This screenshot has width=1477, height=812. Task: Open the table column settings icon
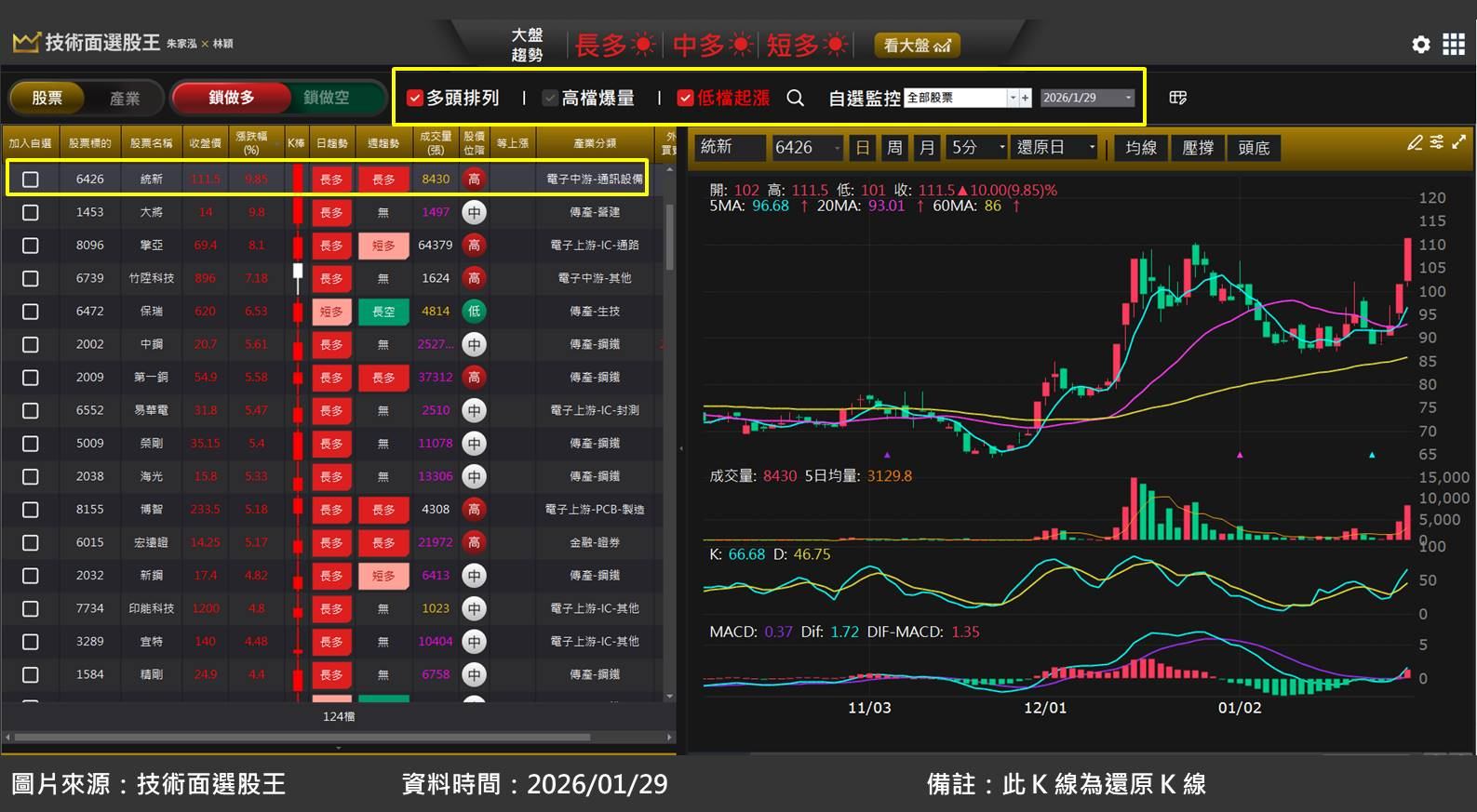[1178, 98]
